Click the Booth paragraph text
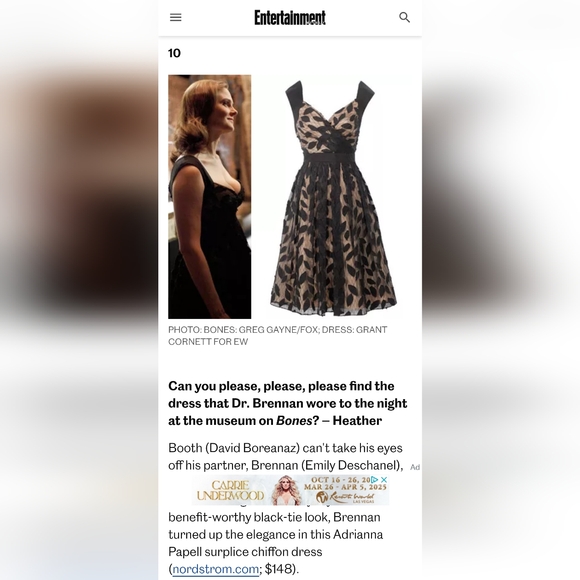Image resolution: width=580 pixels, height=580 pixels. click(286, 456)
